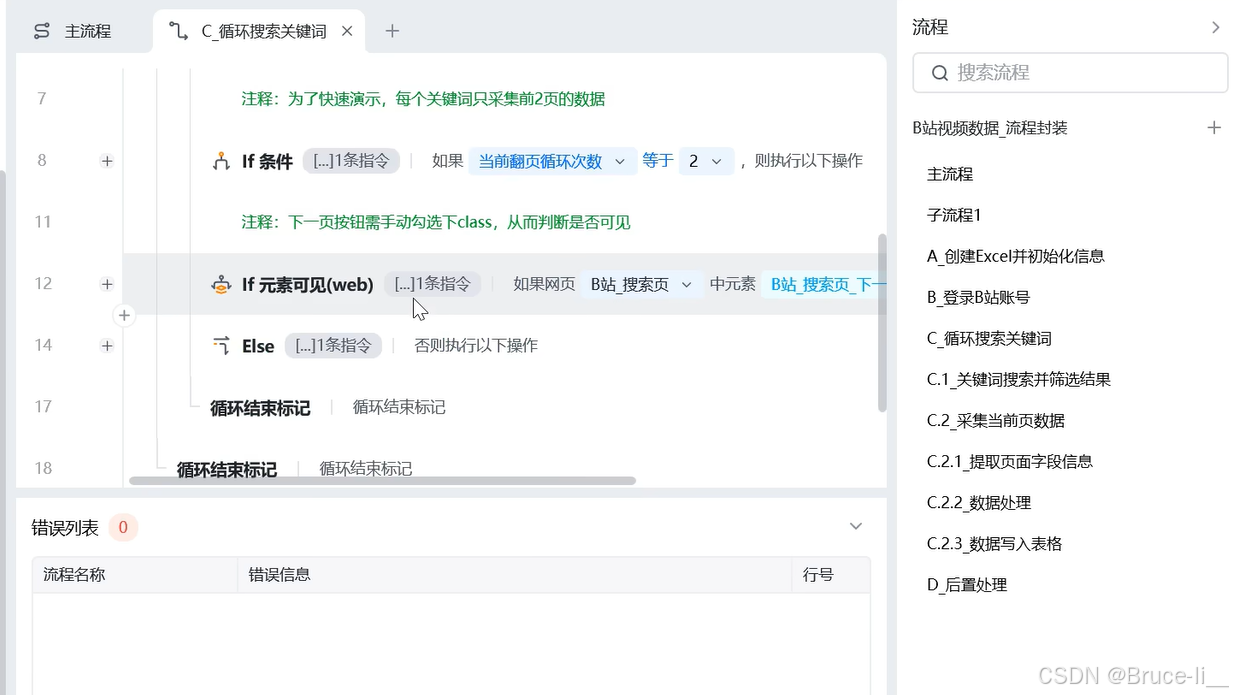This screenshot has width=1233, height=695.
Task: Expand collapsed [...]1条指令 in If 条件 row
Action: 351,161
